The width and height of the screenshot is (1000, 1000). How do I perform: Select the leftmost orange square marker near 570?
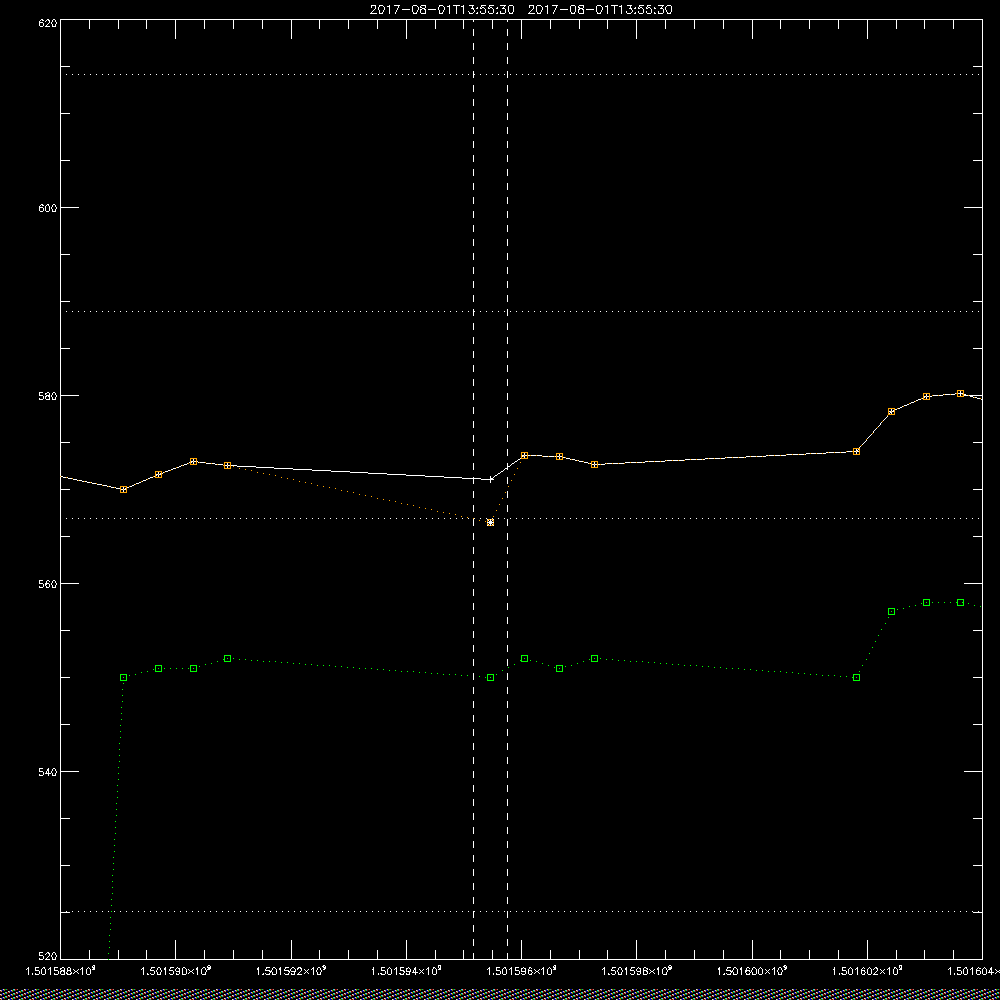124,489
